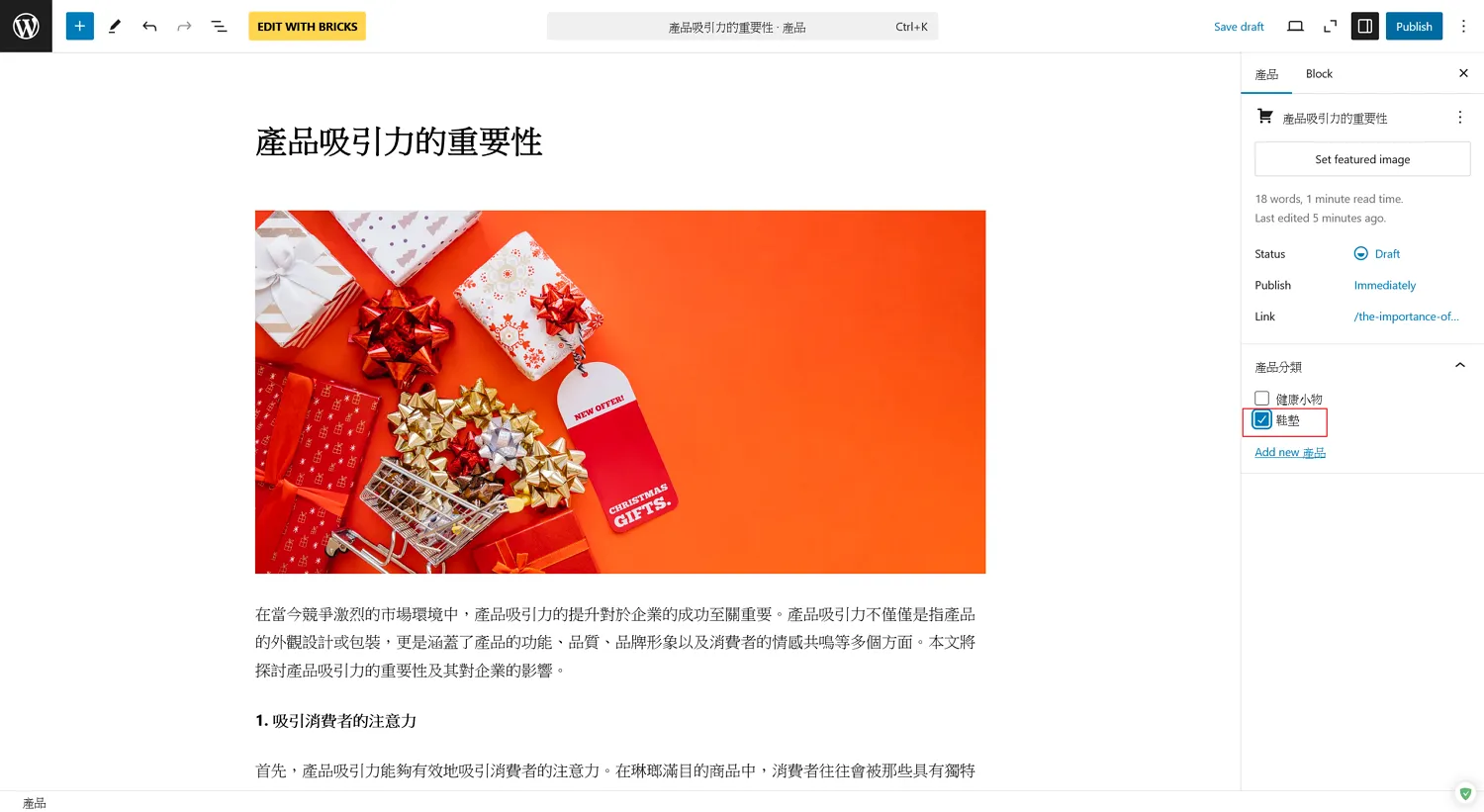This screenshot has width=1484, height=812.
Task: Select the Christmas gifts image block
Action: point(620,392)
